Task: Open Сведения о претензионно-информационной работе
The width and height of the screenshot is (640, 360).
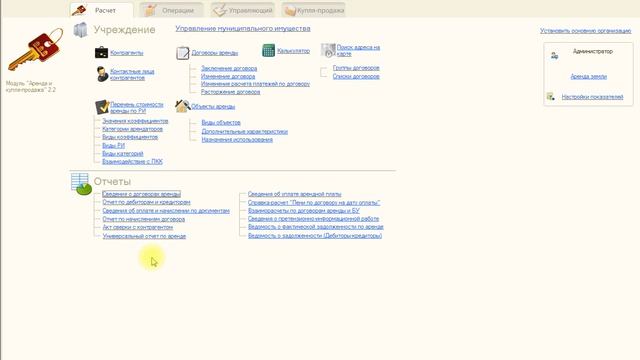Action: (313, 219)
